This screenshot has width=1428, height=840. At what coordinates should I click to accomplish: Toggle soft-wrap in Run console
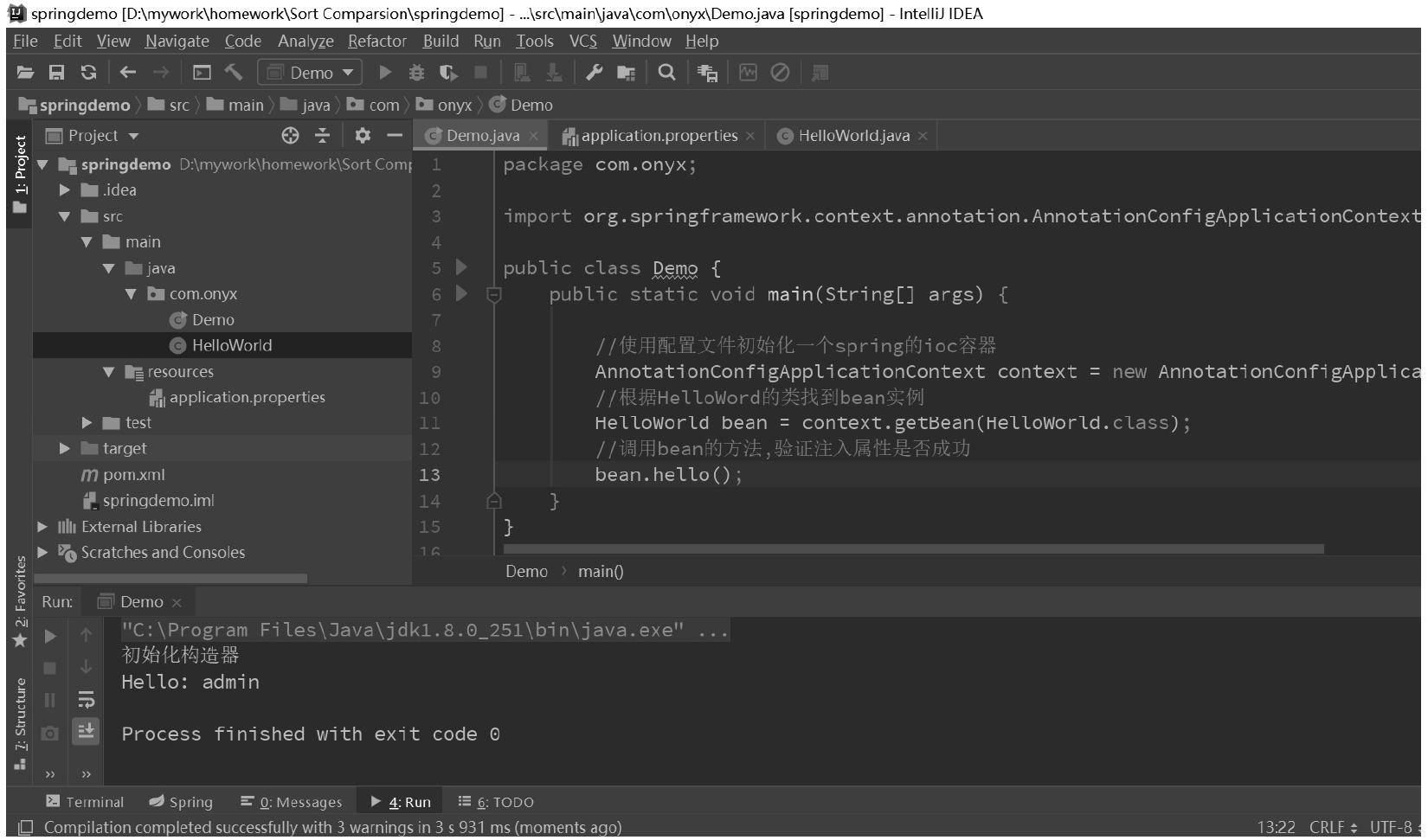click(x=86, y=700)
